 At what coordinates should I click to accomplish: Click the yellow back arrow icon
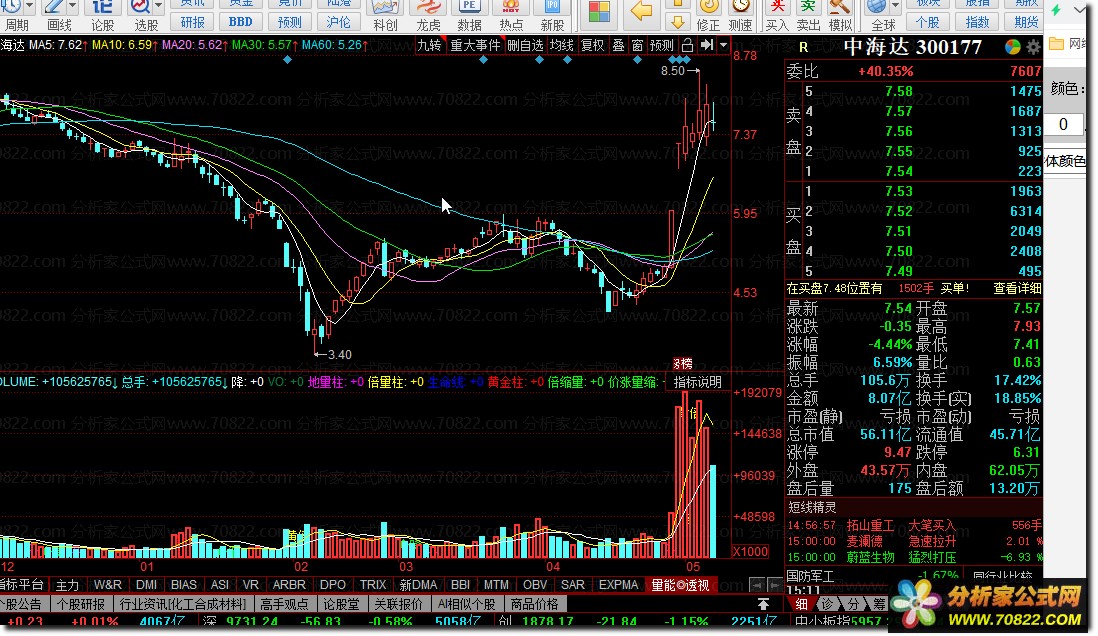point(641,11)
